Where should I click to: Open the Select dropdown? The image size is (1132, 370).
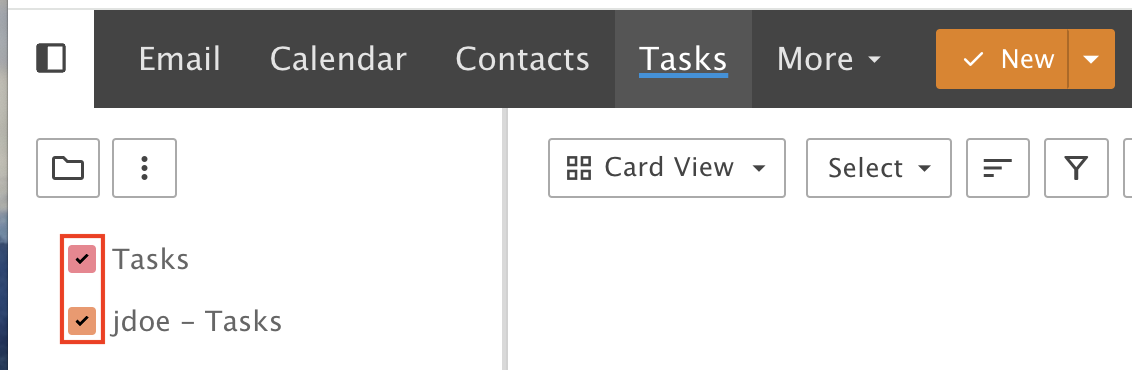coord(879,168)
